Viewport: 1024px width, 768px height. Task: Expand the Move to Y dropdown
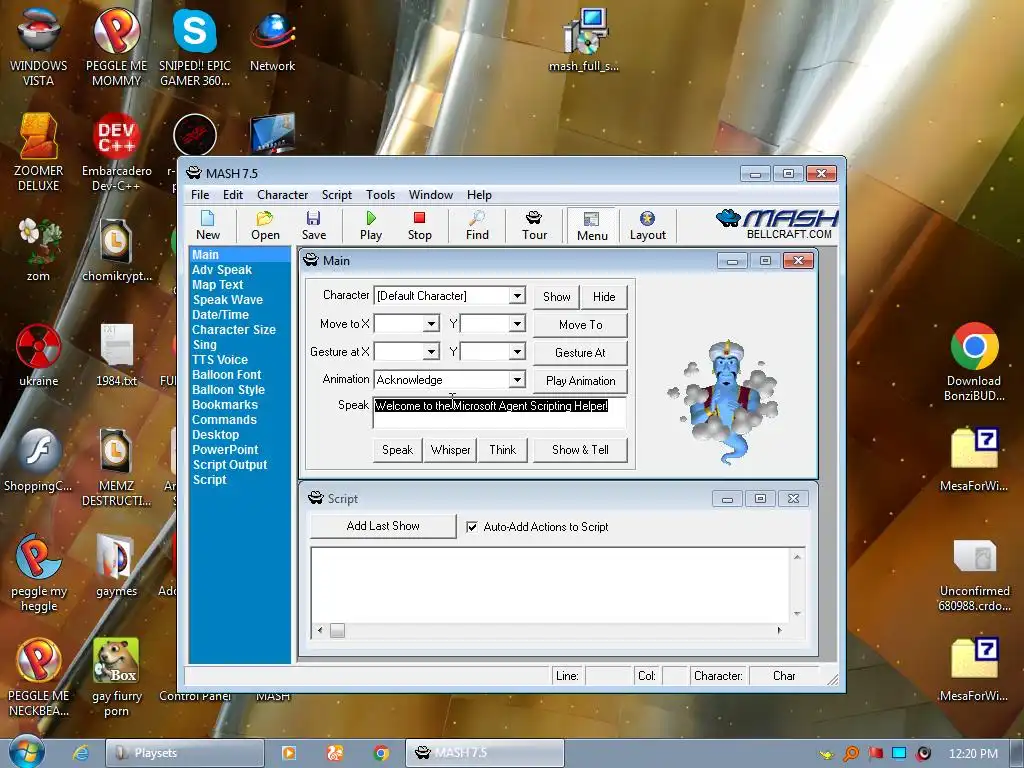pyautogui.click(x=517, y=324)
